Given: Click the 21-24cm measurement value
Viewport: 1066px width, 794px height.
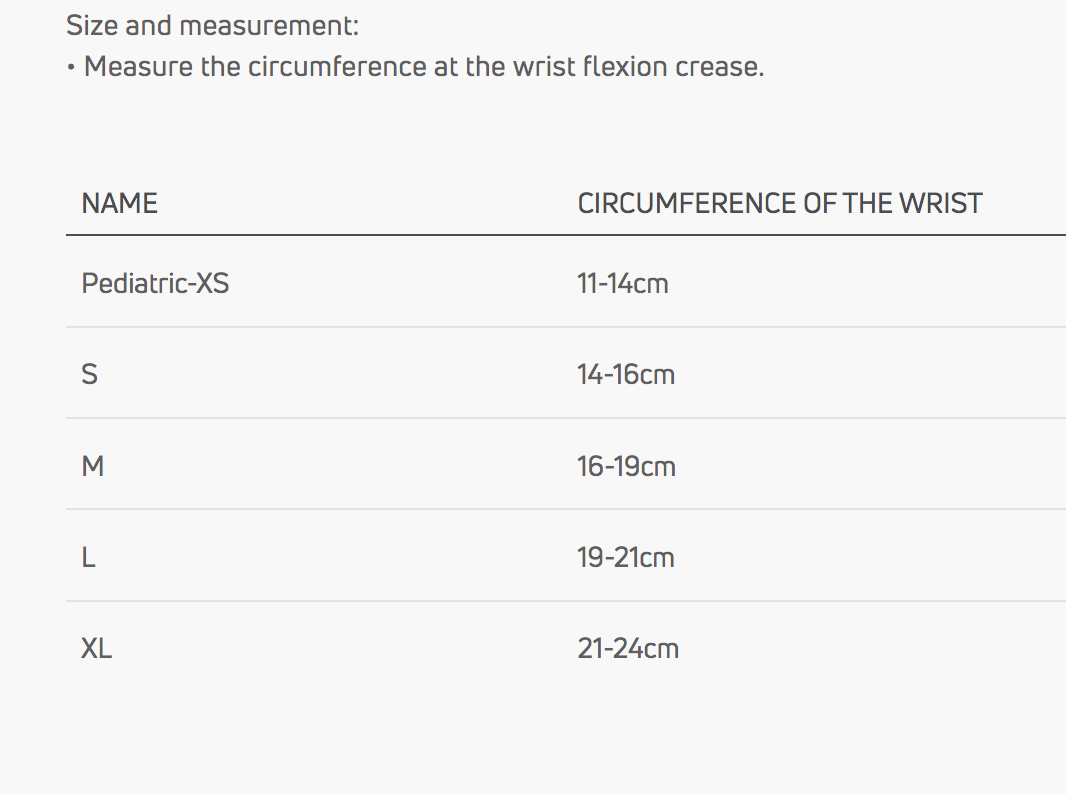Looking at the screenshot, I should (627, 649).
